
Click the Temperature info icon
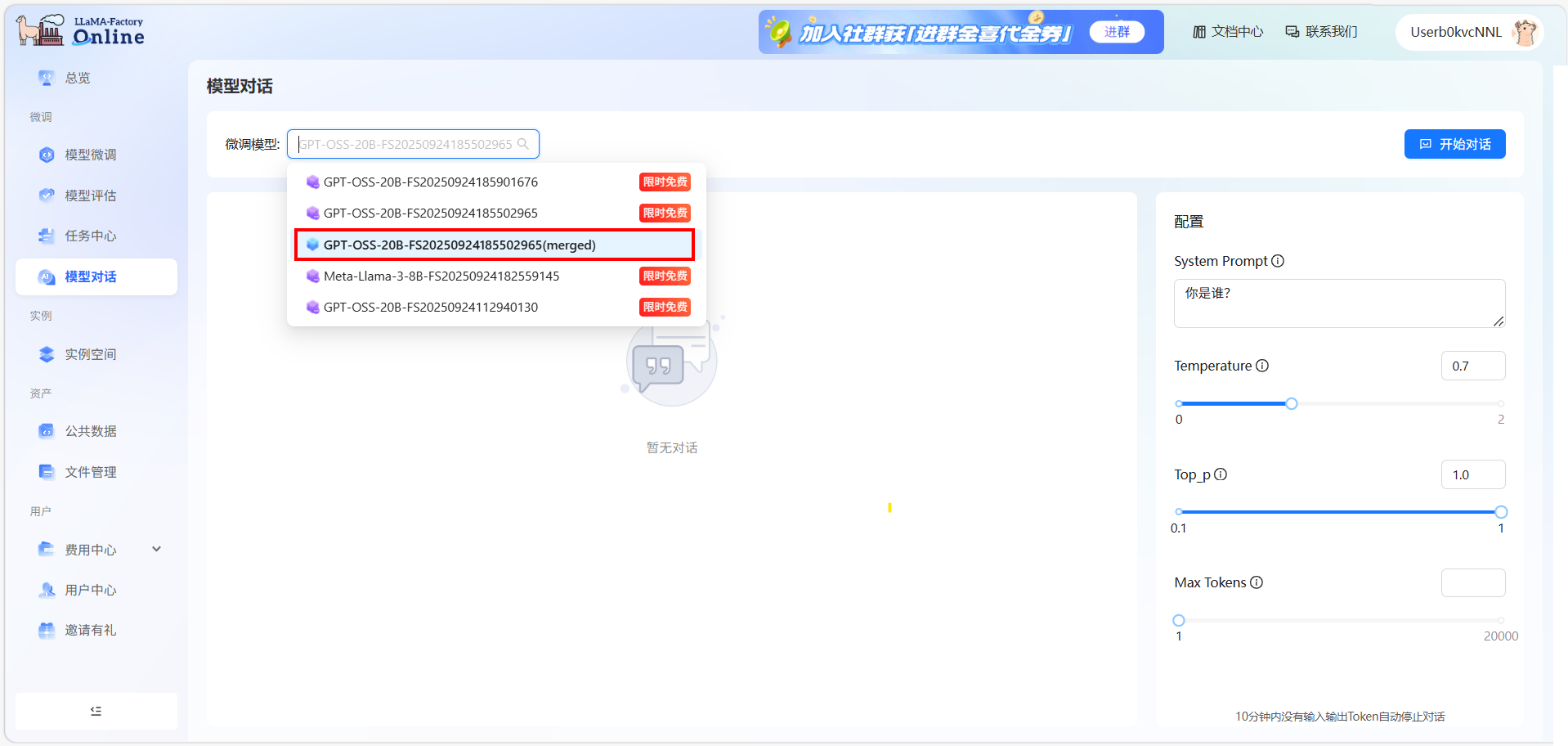coord(1262,366)
